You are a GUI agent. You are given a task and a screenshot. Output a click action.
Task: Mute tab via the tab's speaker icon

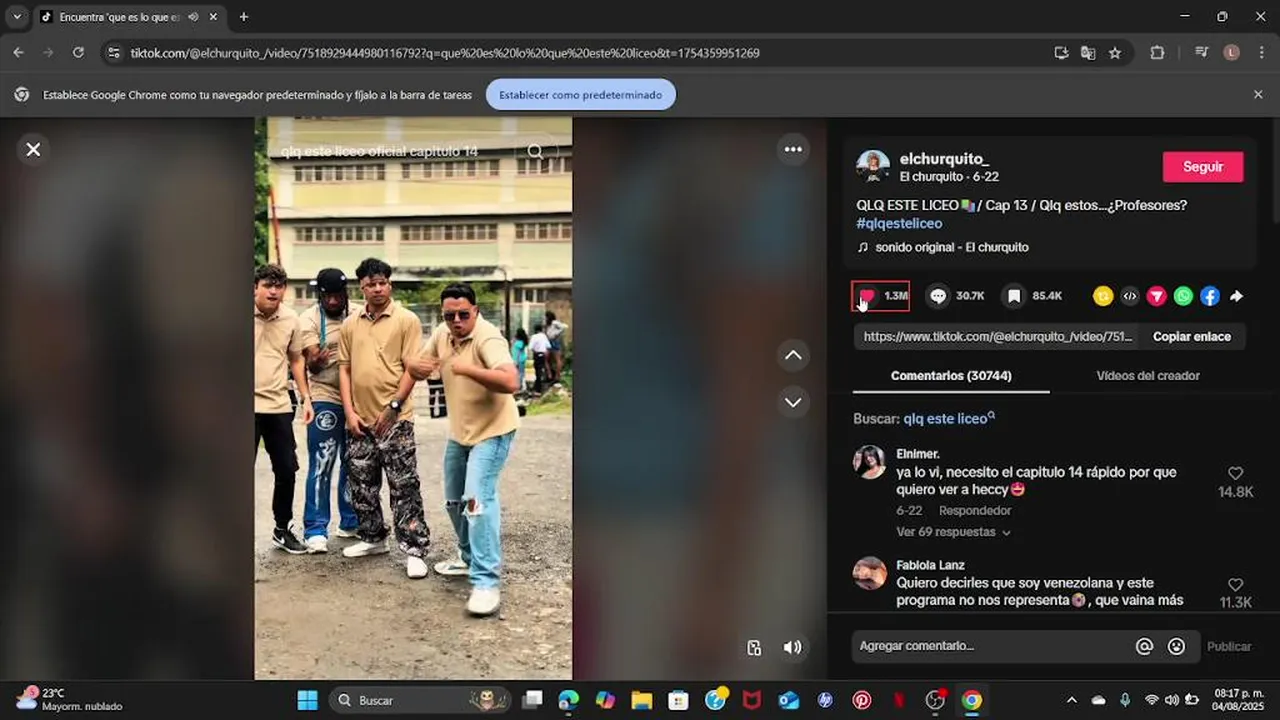tap(192, 17)
